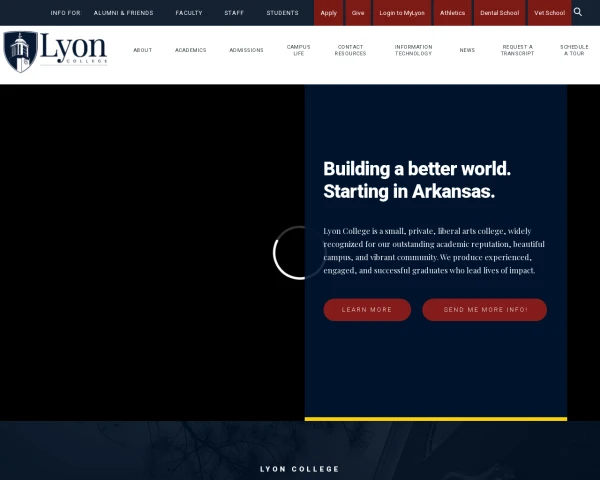Open the Athletics button
The height and width of the screenshot is (480, 600).
[x=452, y=13]
